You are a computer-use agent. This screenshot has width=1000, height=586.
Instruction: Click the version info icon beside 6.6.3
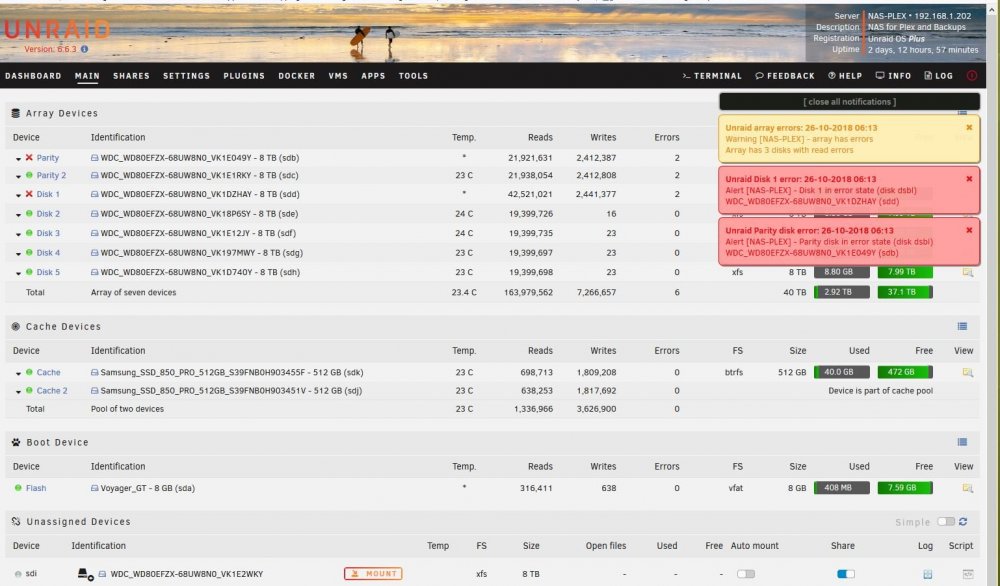(x=84, y=49)
